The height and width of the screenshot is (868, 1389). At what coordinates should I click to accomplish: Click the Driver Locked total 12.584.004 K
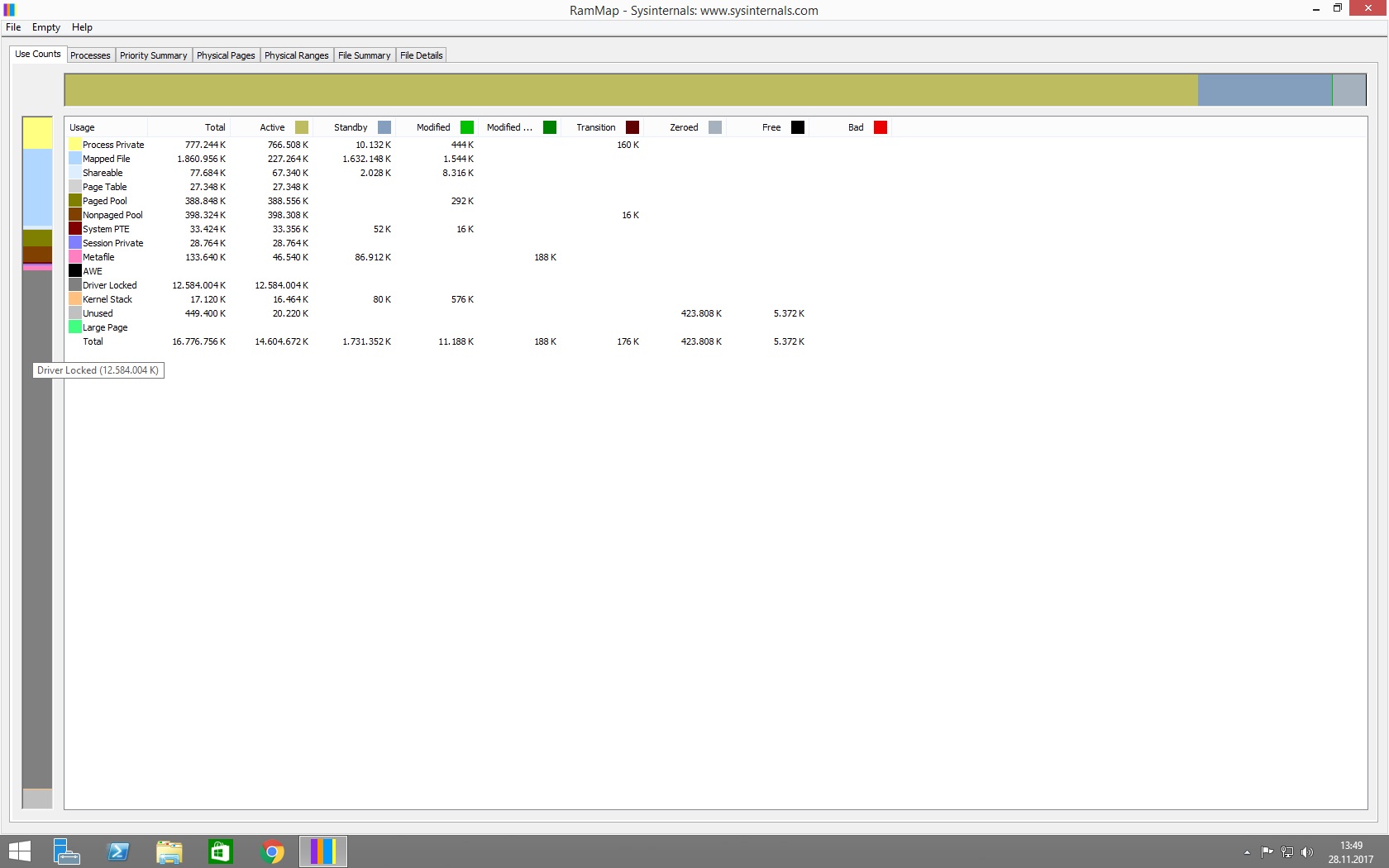198,285
